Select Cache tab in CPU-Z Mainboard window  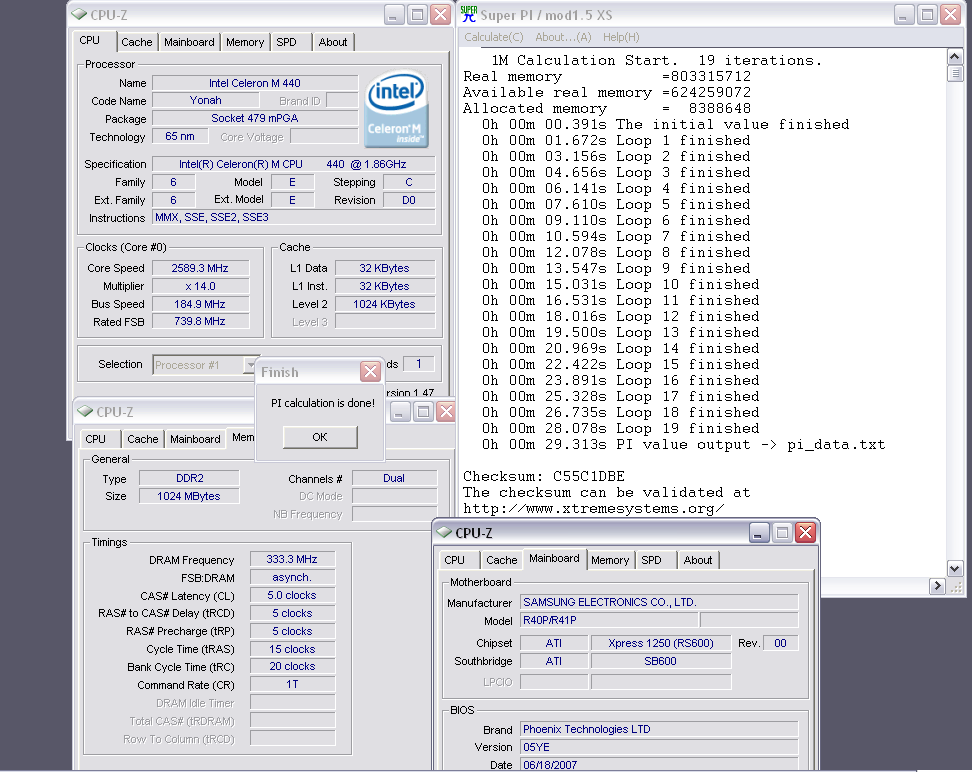click(x=501, y=559)
